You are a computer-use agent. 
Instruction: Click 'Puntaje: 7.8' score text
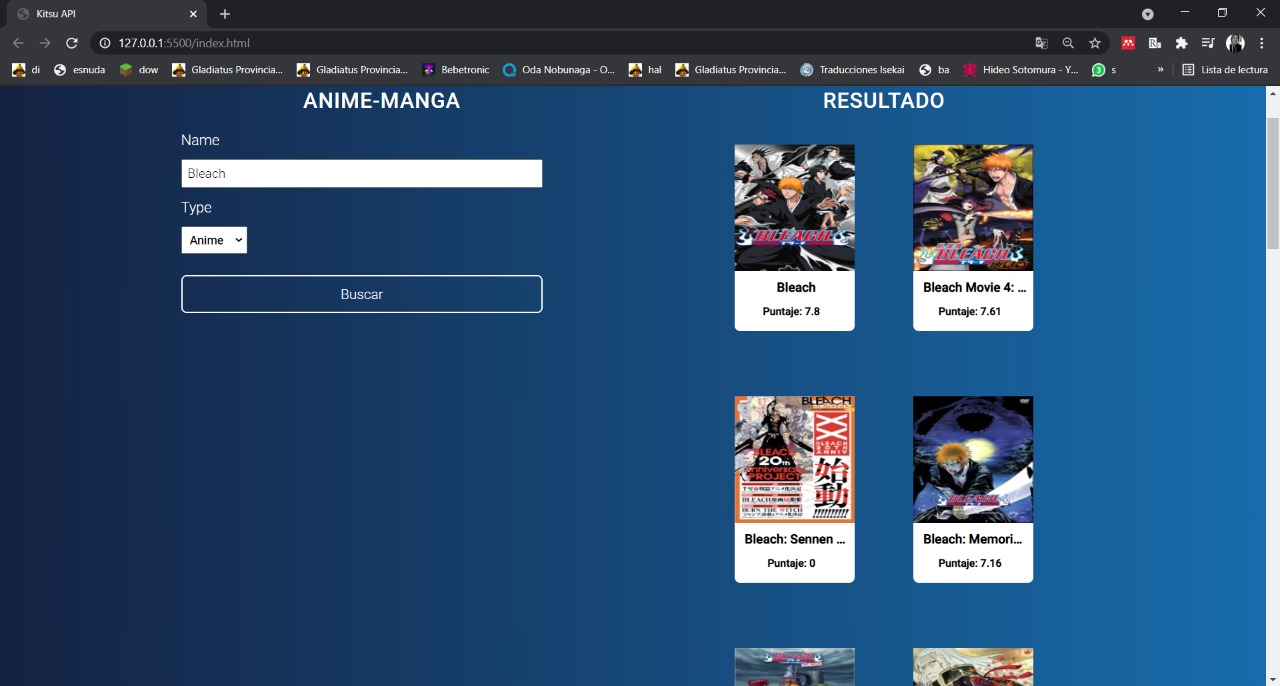tap(791, 312)
